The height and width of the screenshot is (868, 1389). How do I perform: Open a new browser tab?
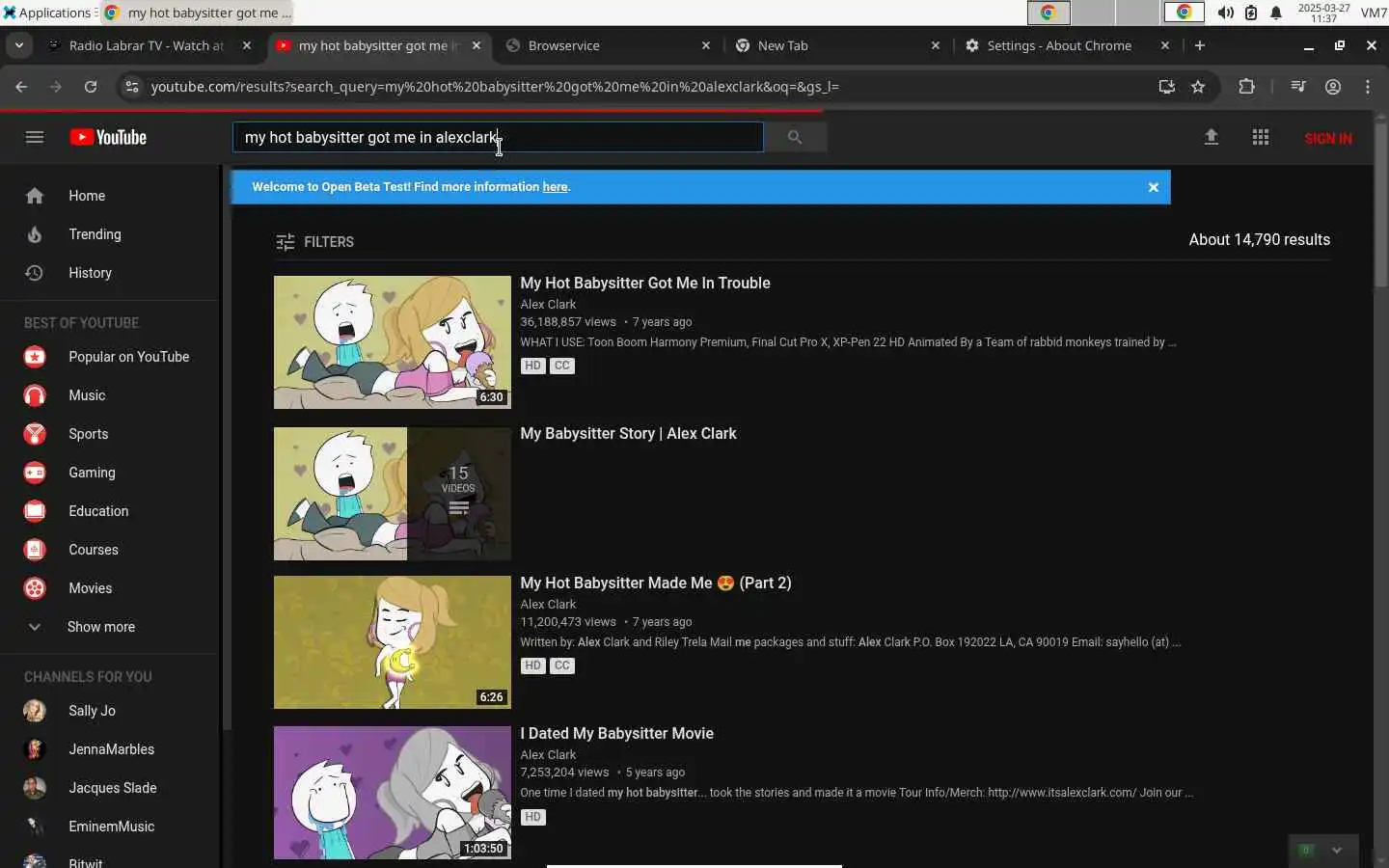pyautogui.click(x=1200, y=45)
